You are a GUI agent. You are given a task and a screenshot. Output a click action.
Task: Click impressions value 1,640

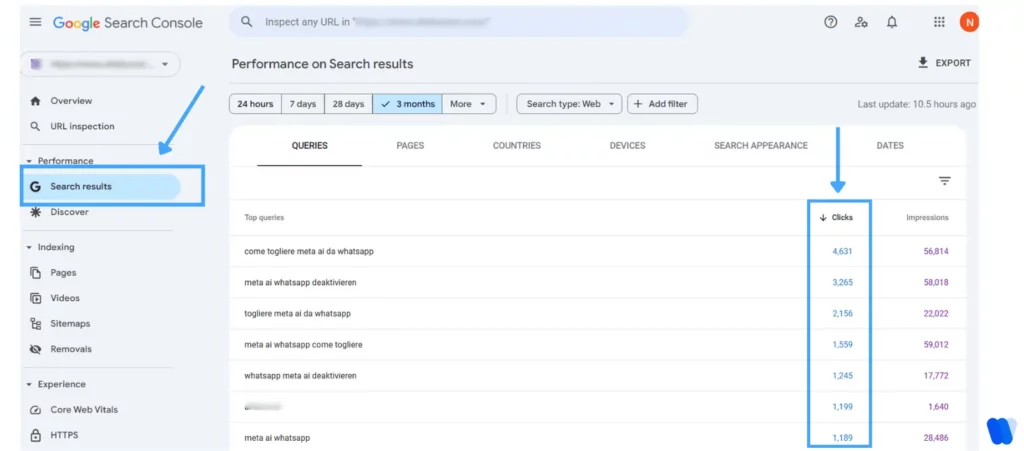tap(938, 407)
